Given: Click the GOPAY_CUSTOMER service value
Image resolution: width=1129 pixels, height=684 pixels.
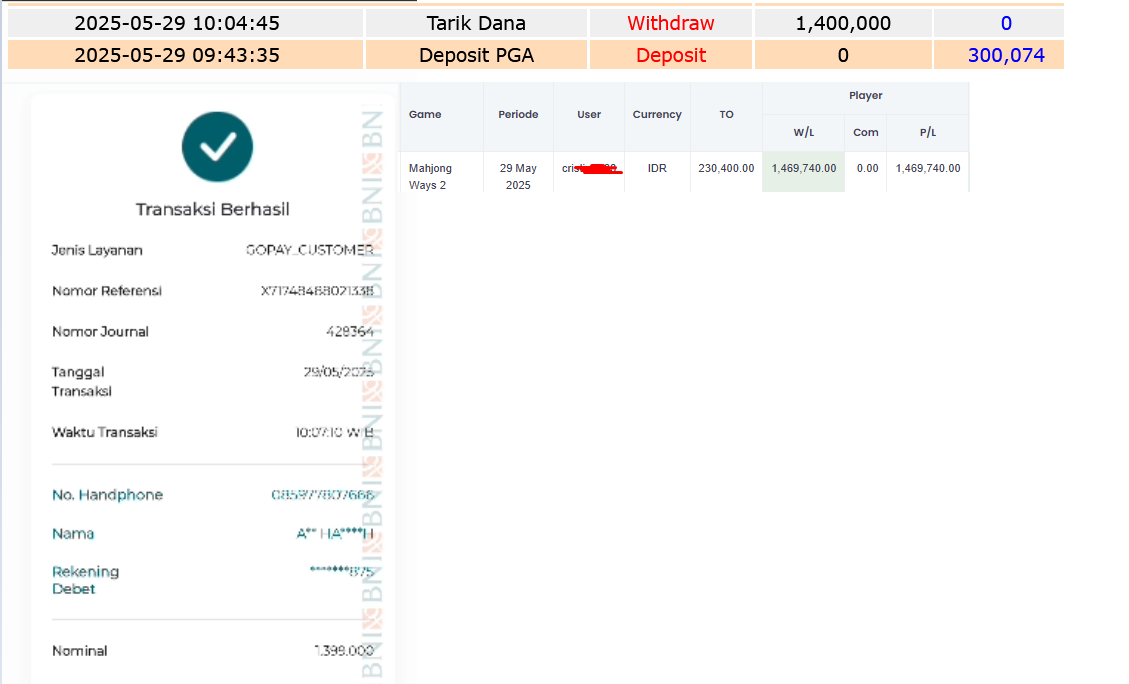Looking at the screenshot, I should coord(310,250).
